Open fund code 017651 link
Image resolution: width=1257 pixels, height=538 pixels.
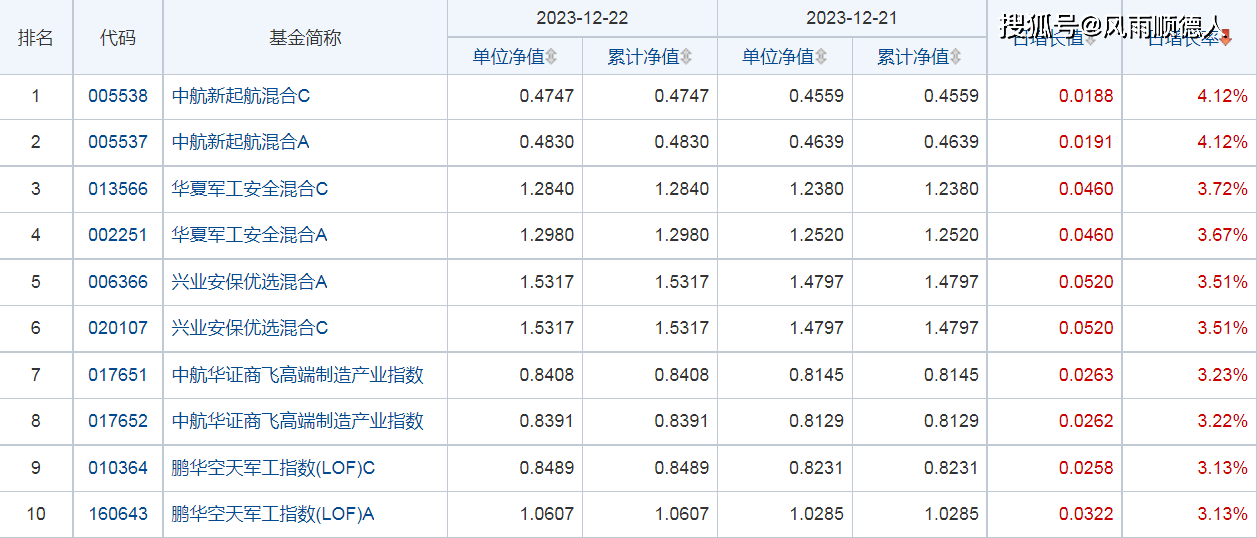coord(118,375)
